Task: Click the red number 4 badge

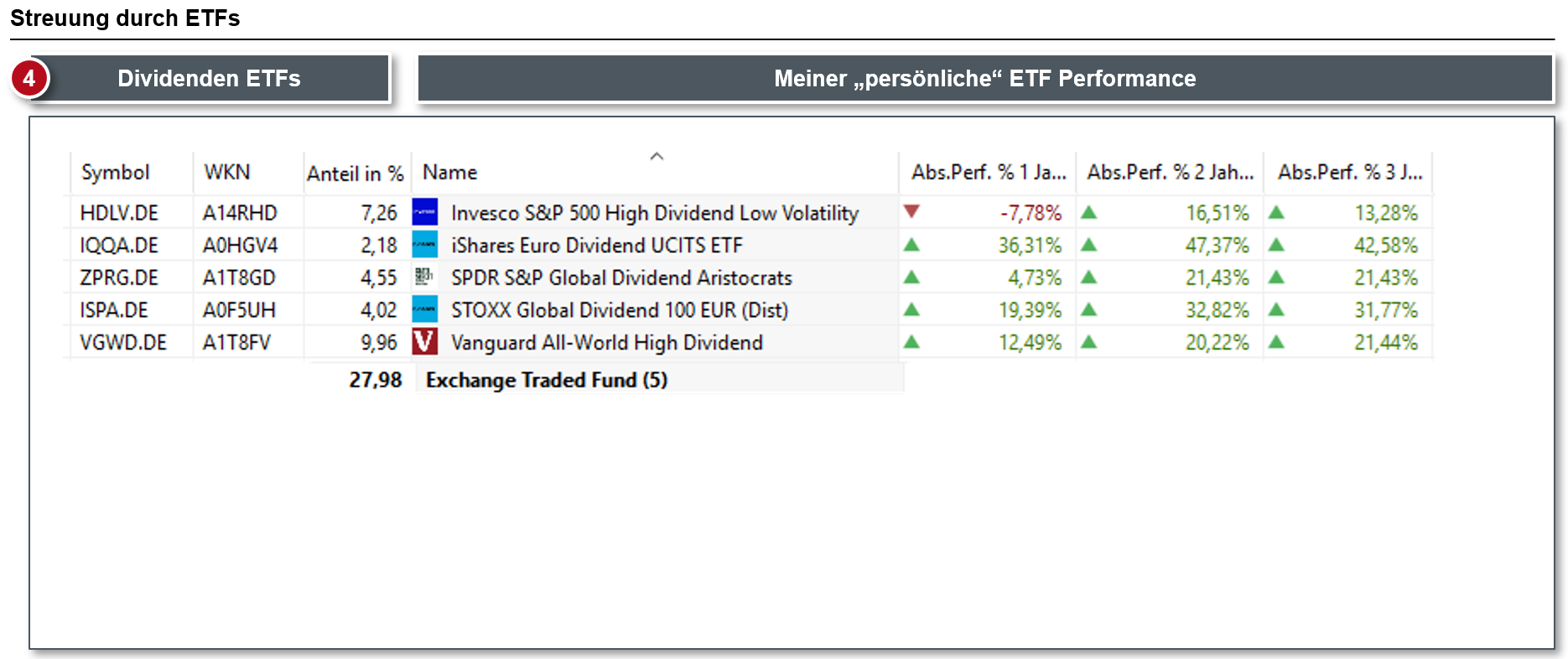Action: (x=29, y=78)
